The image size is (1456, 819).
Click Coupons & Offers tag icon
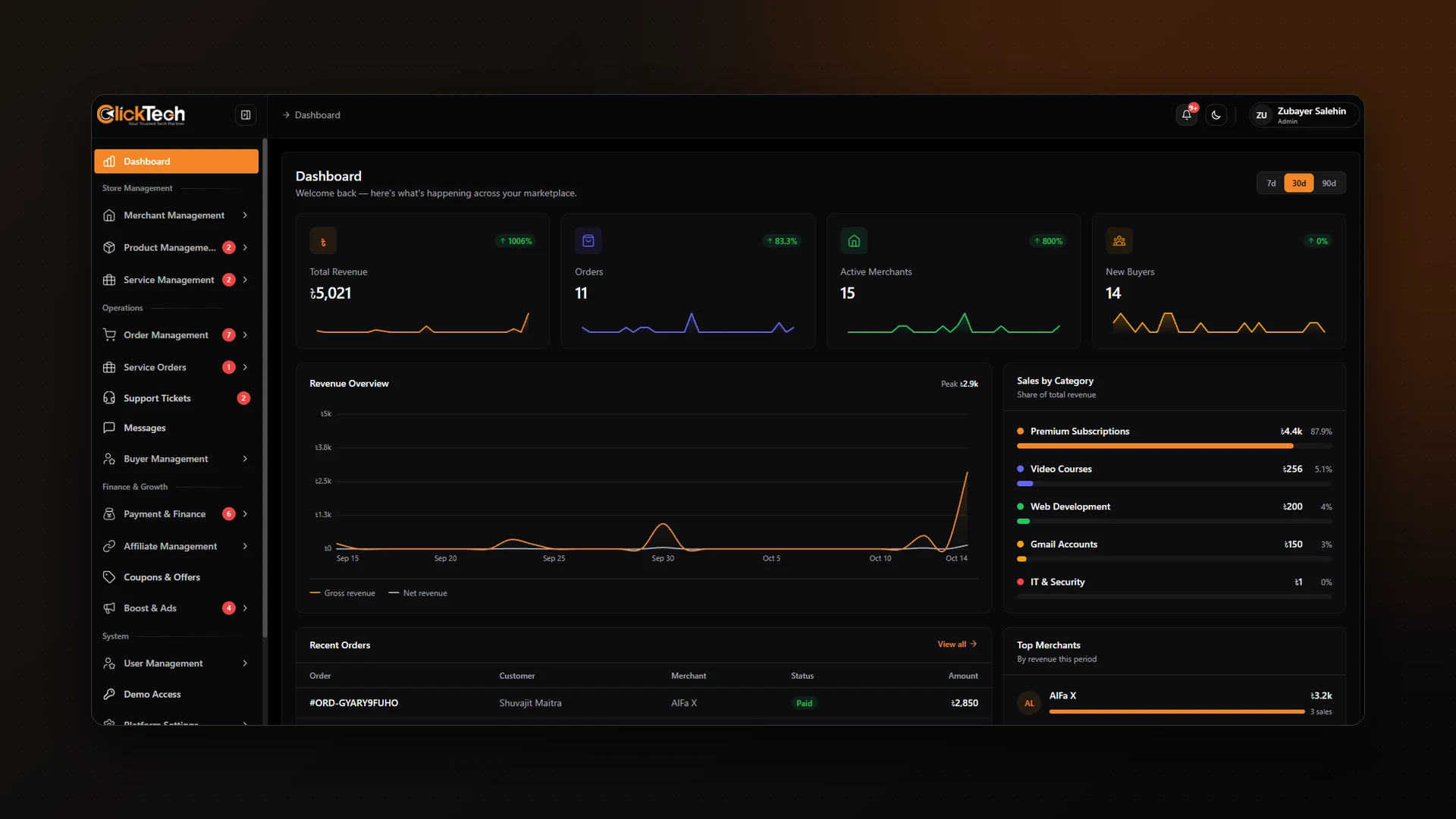click(109, 577)
